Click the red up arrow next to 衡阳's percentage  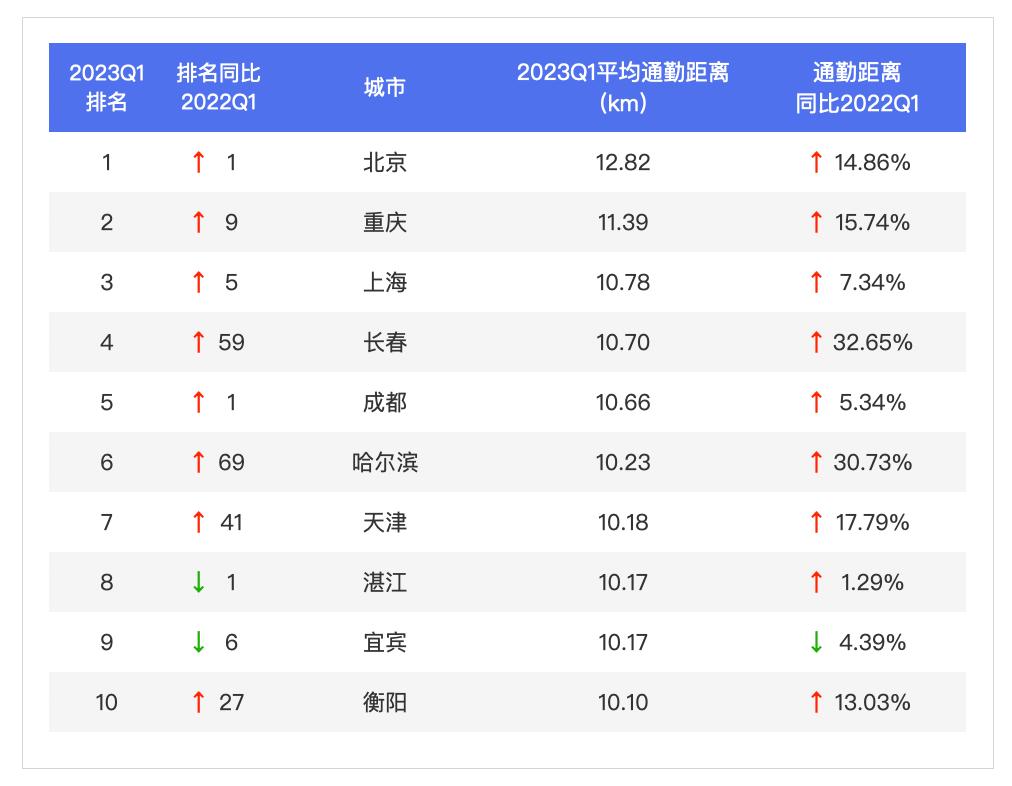pos(818,703)
